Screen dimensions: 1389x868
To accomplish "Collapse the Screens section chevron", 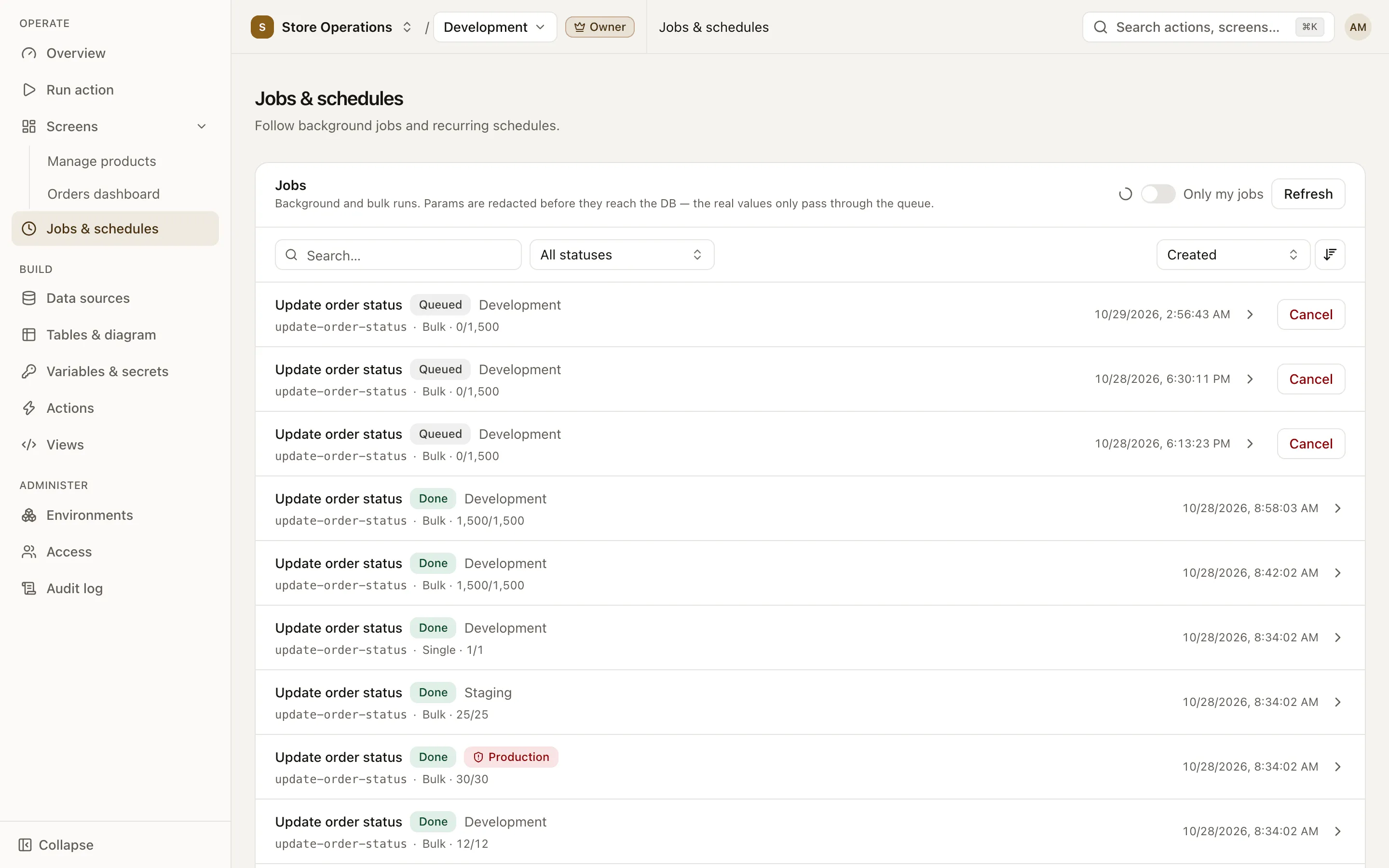I will [202, 126].
